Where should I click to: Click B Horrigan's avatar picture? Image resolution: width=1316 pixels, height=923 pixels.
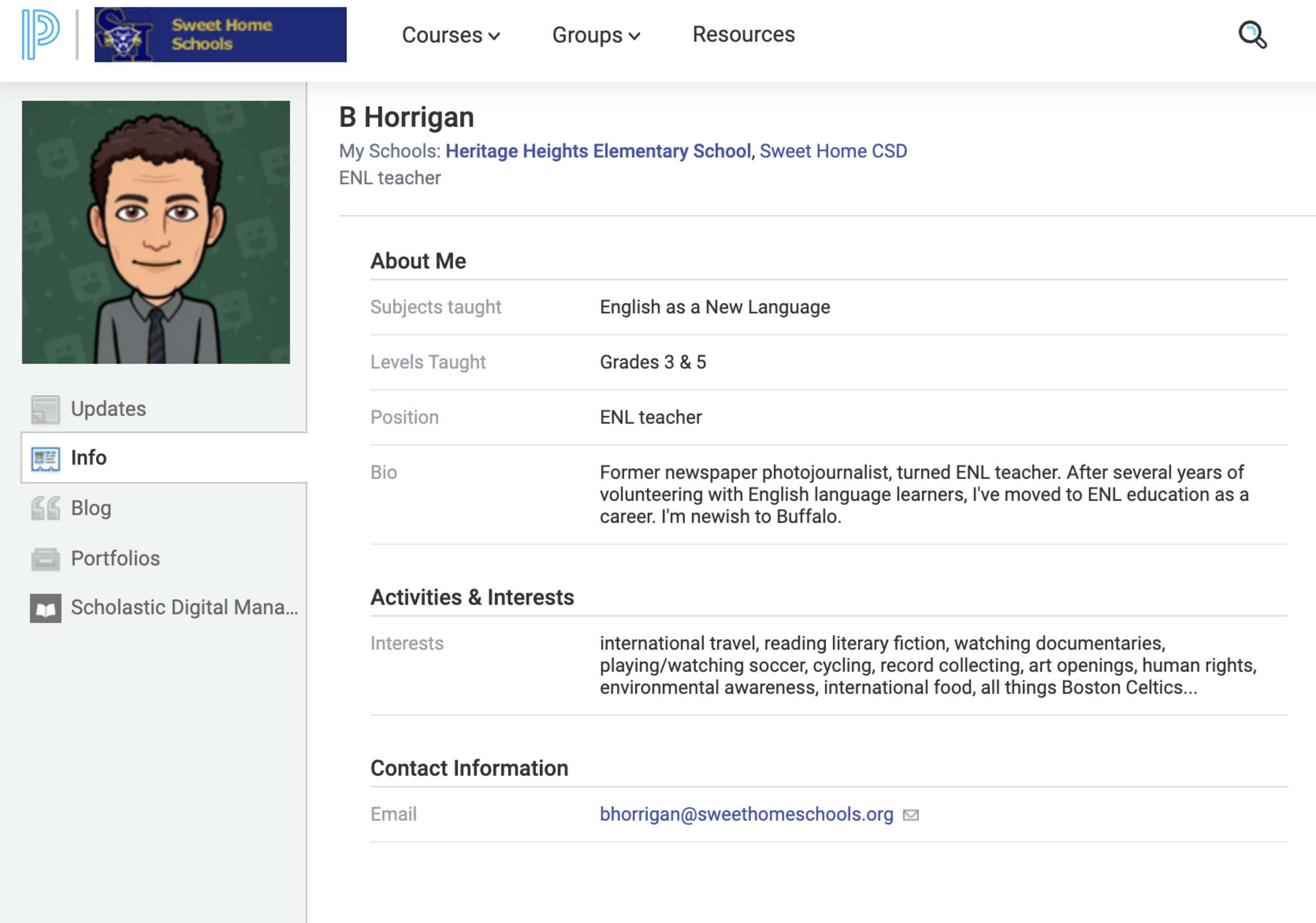[x=156, y=232]
